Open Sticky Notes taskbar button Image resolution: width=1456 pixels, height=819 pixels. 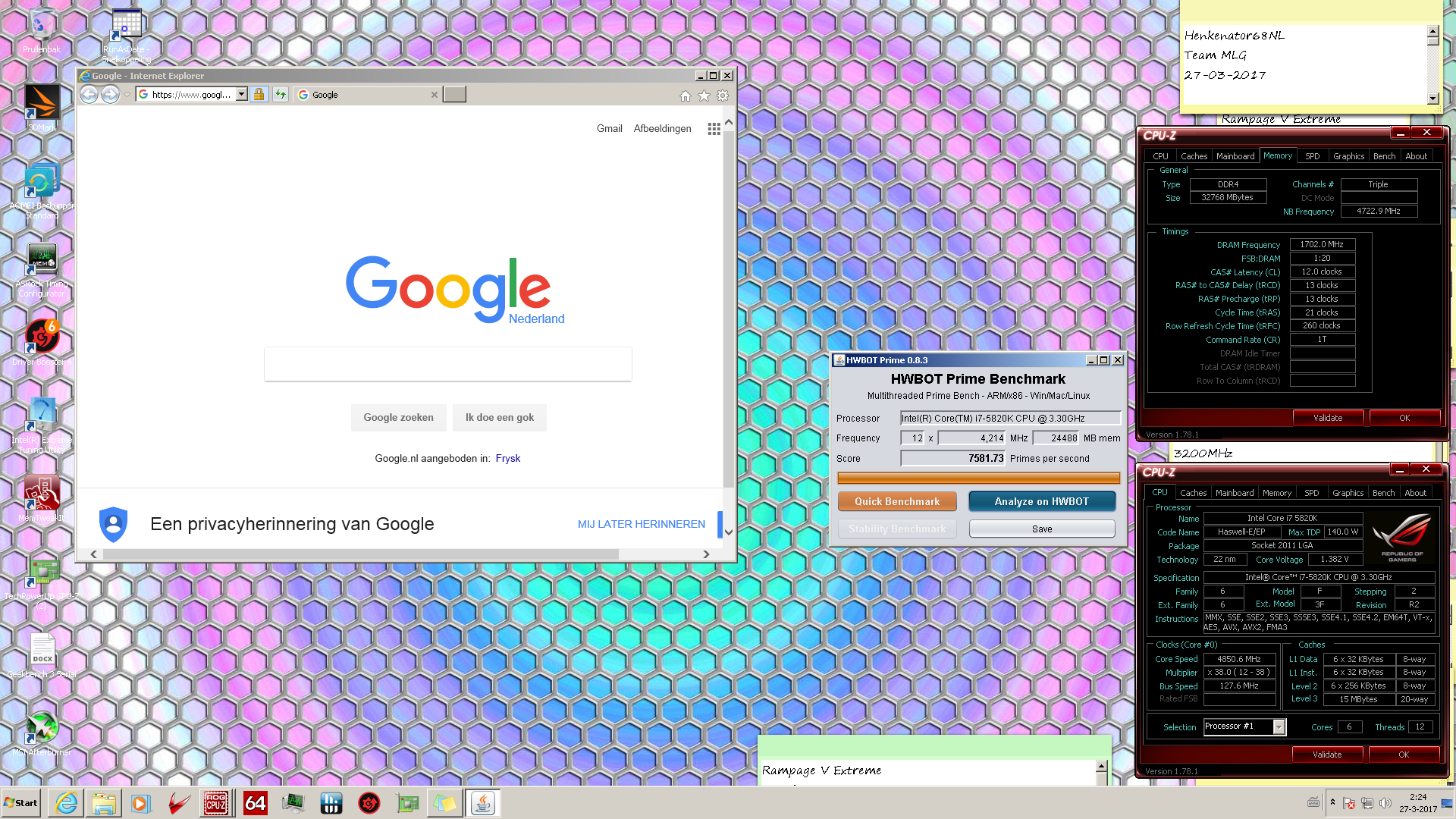coord(444,803)
